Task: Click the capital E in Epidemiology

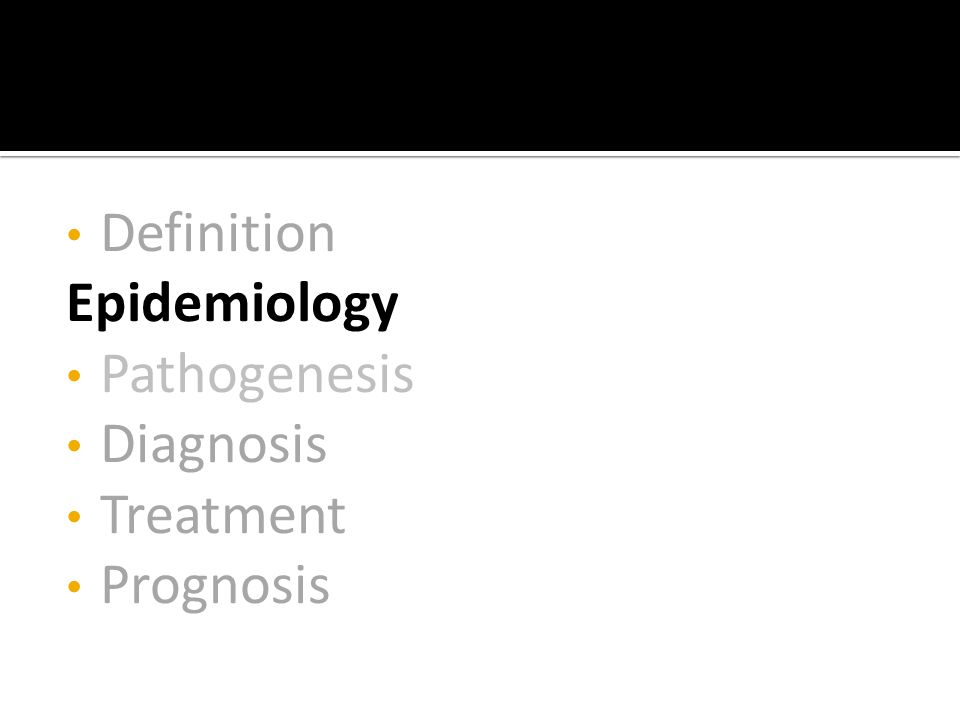Action: pyautogui.click(x=82, y=302)
